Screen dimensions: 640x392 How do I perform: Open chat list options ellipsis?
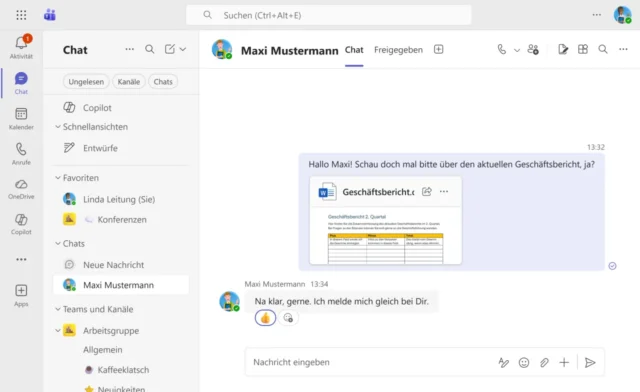coord(129,49)
